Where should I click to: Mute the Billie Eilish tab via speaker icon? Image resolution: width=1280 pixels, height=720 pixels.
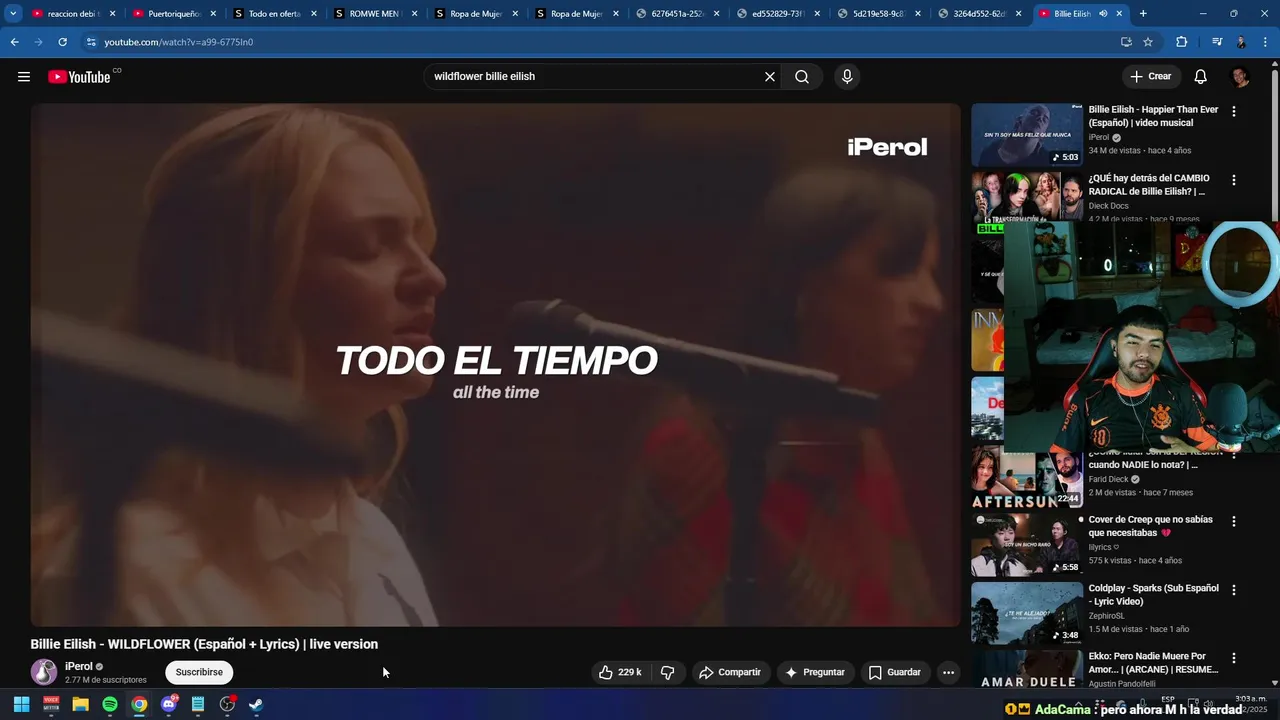pos(1103,14)
